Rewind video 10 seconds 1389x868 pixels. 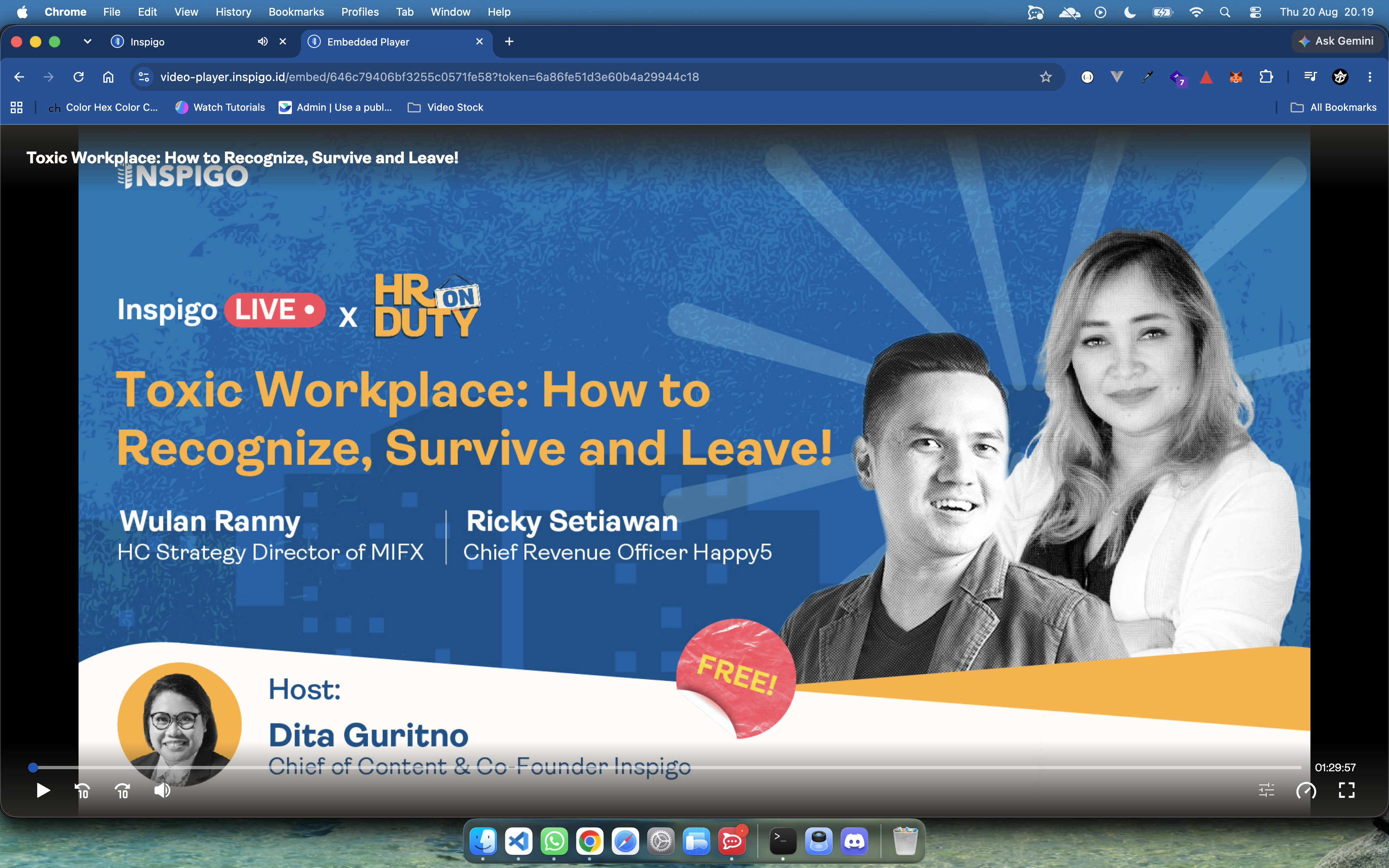[x=83, y=790]
